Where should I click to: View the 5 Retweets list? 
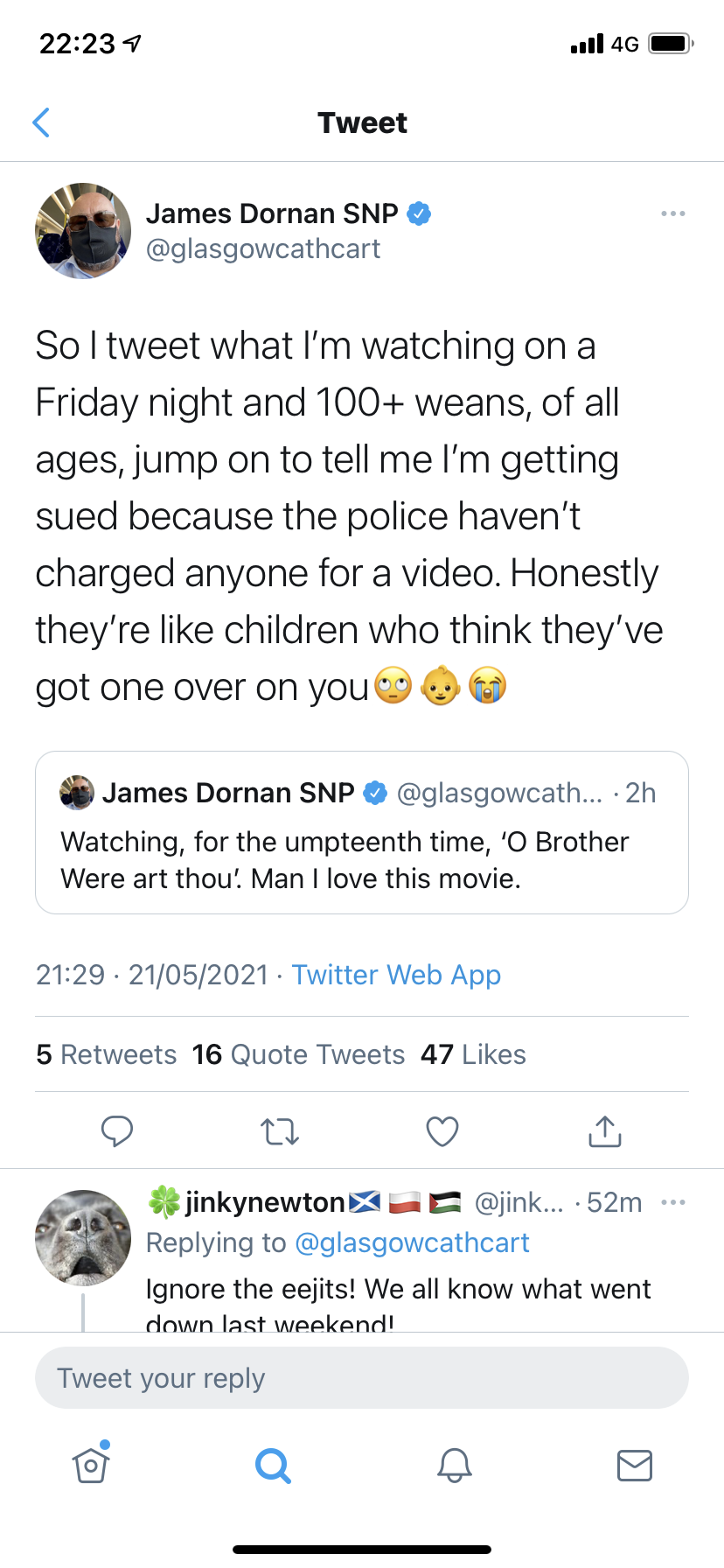click(x=107, y=1054)
